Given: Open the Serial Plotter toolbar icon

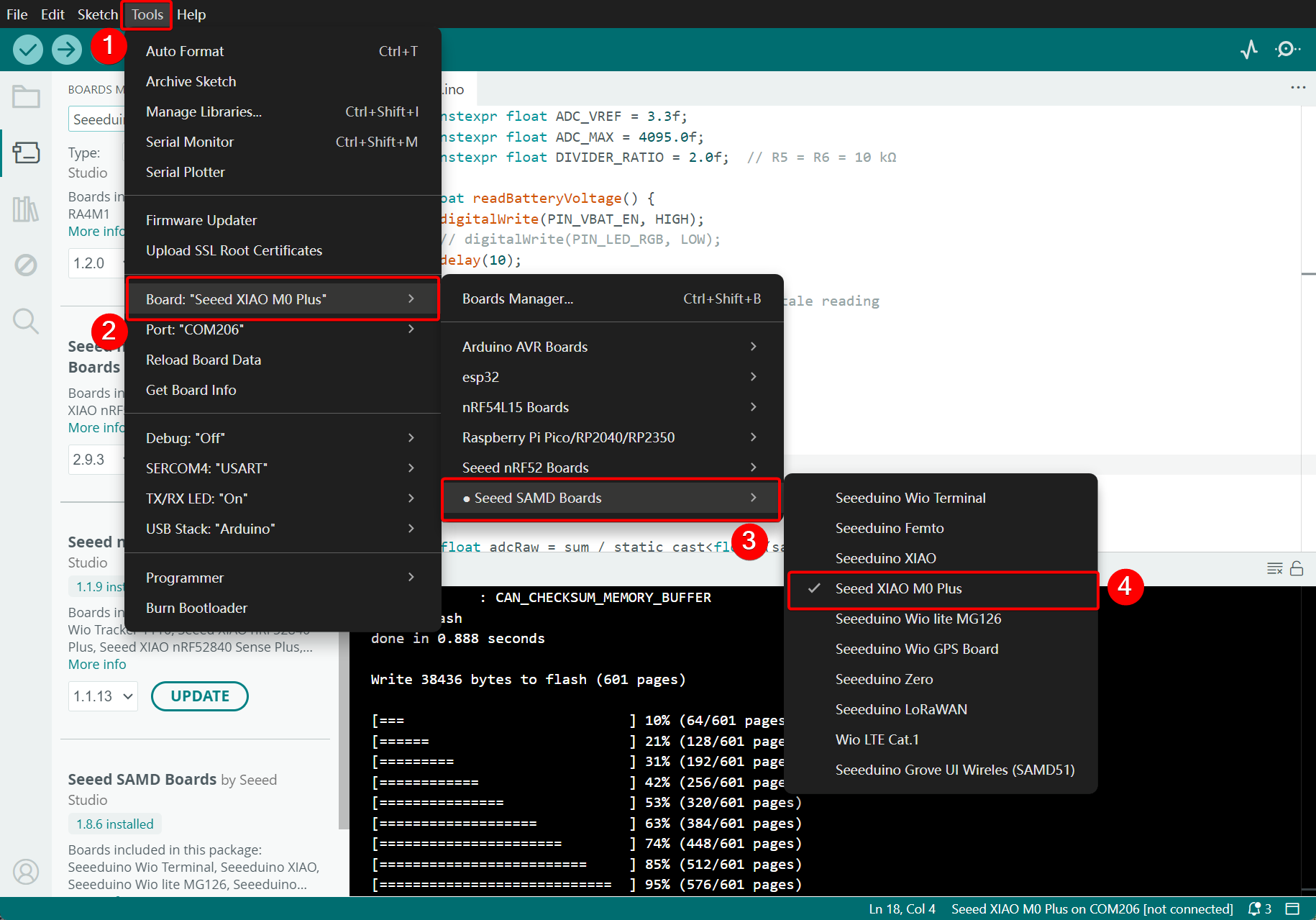Looking at the screenshot, I should pos(1249,49).
